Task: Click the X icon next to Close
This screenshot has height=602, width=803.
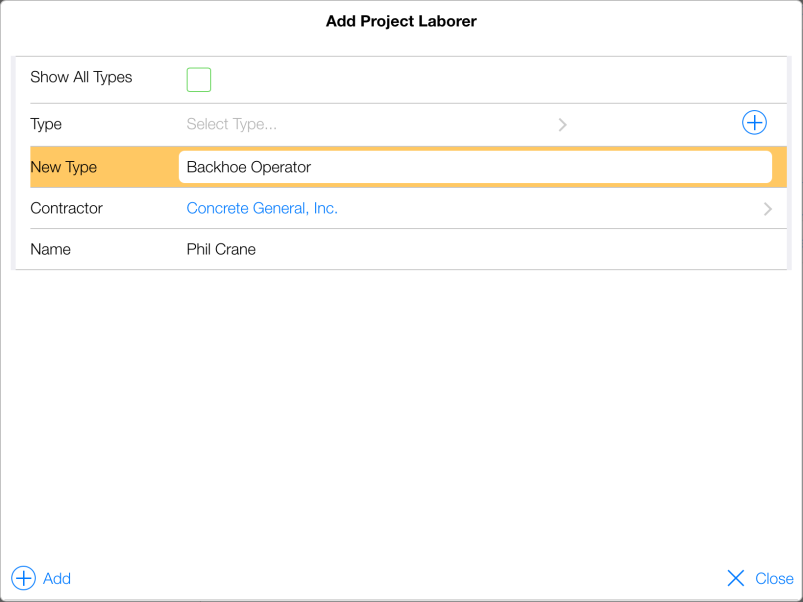Action: click(736, 578)
